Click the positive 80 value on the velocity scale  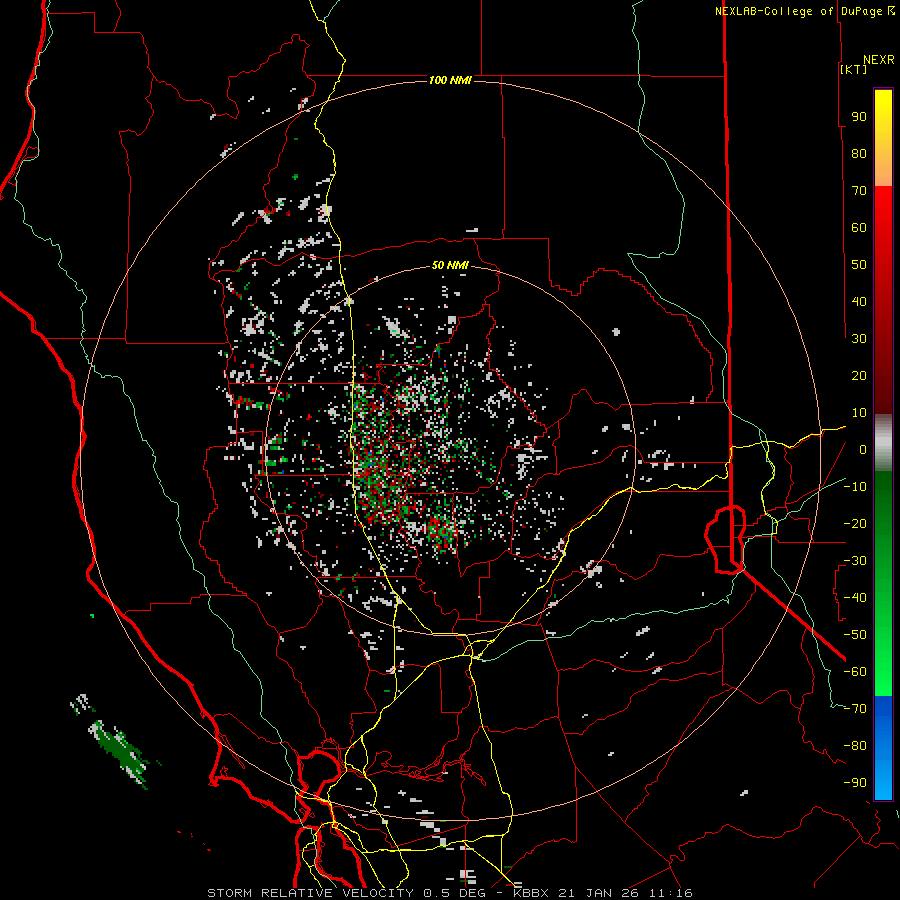tap(859, 154)
